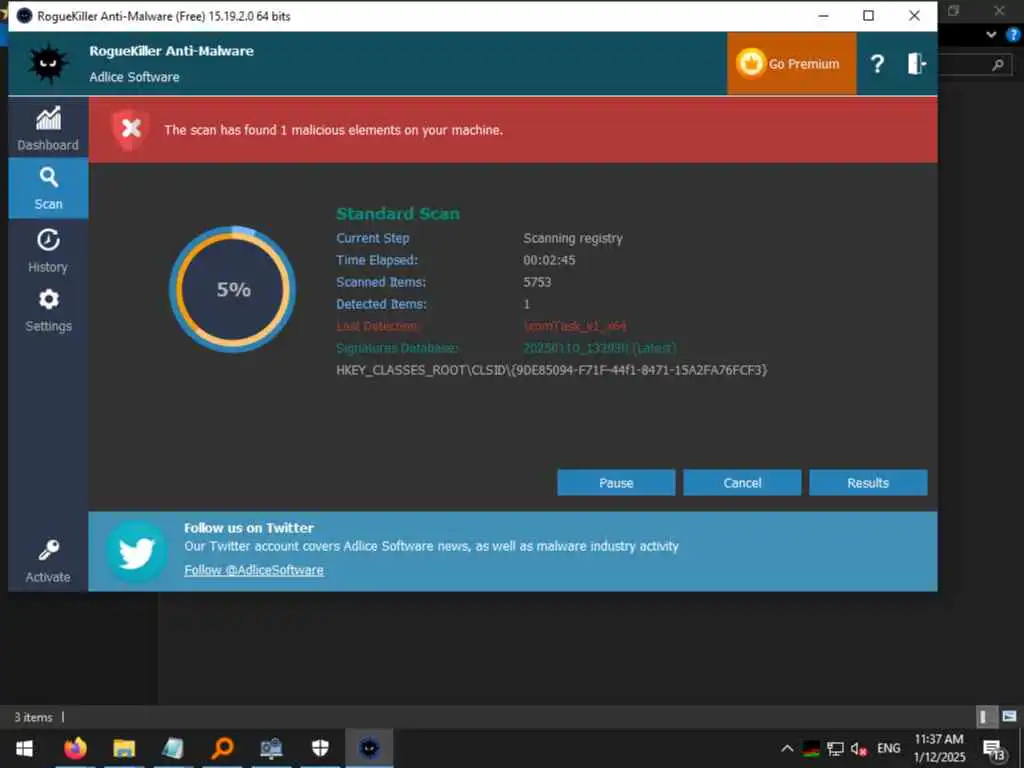Open the computer monitor app in taskbar
Image resolution: width=1024 pixels, height=768 pixels.
point(271,748)
